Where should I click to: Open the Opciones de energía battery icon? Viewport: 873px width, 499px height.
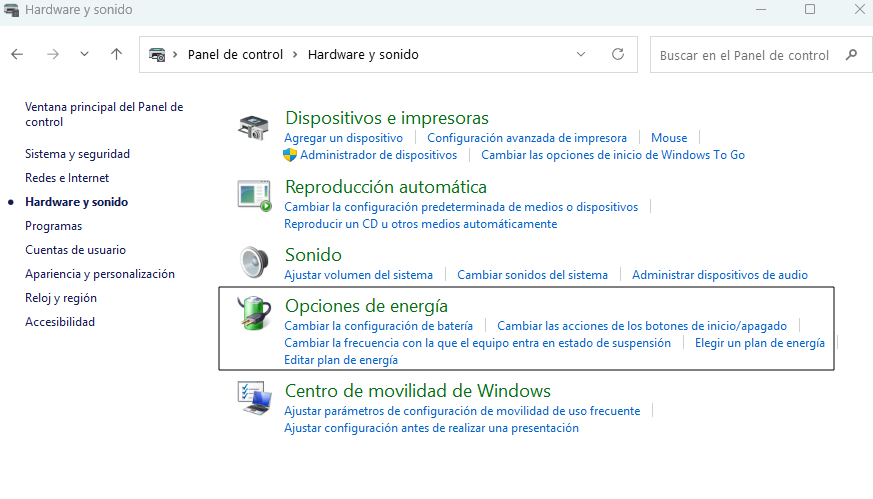(254, 313)
